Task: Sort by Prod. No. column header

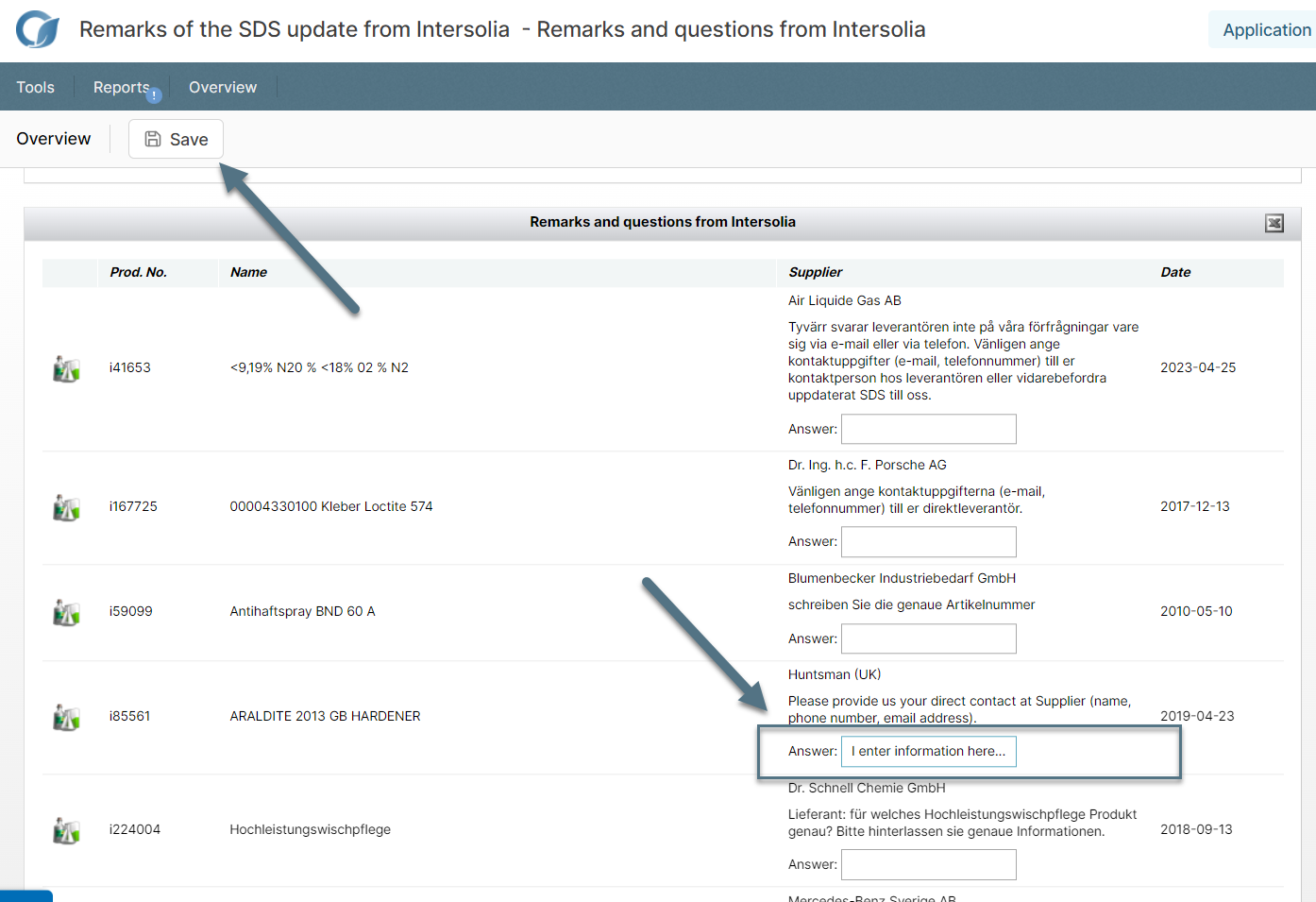Action: click(138, 272)
